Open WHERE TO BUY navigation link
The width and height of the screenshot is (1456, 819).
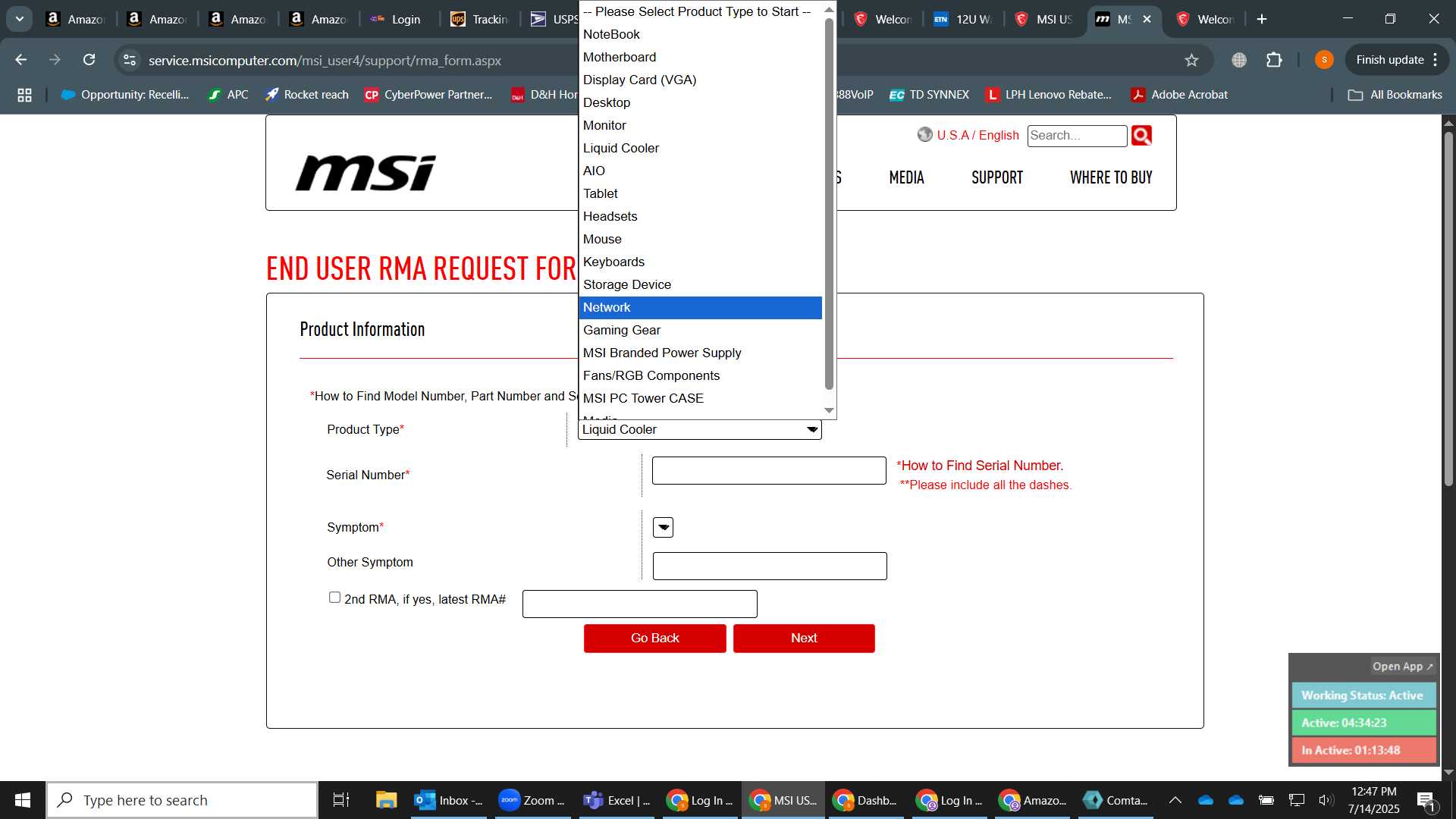click(1111, 177)
